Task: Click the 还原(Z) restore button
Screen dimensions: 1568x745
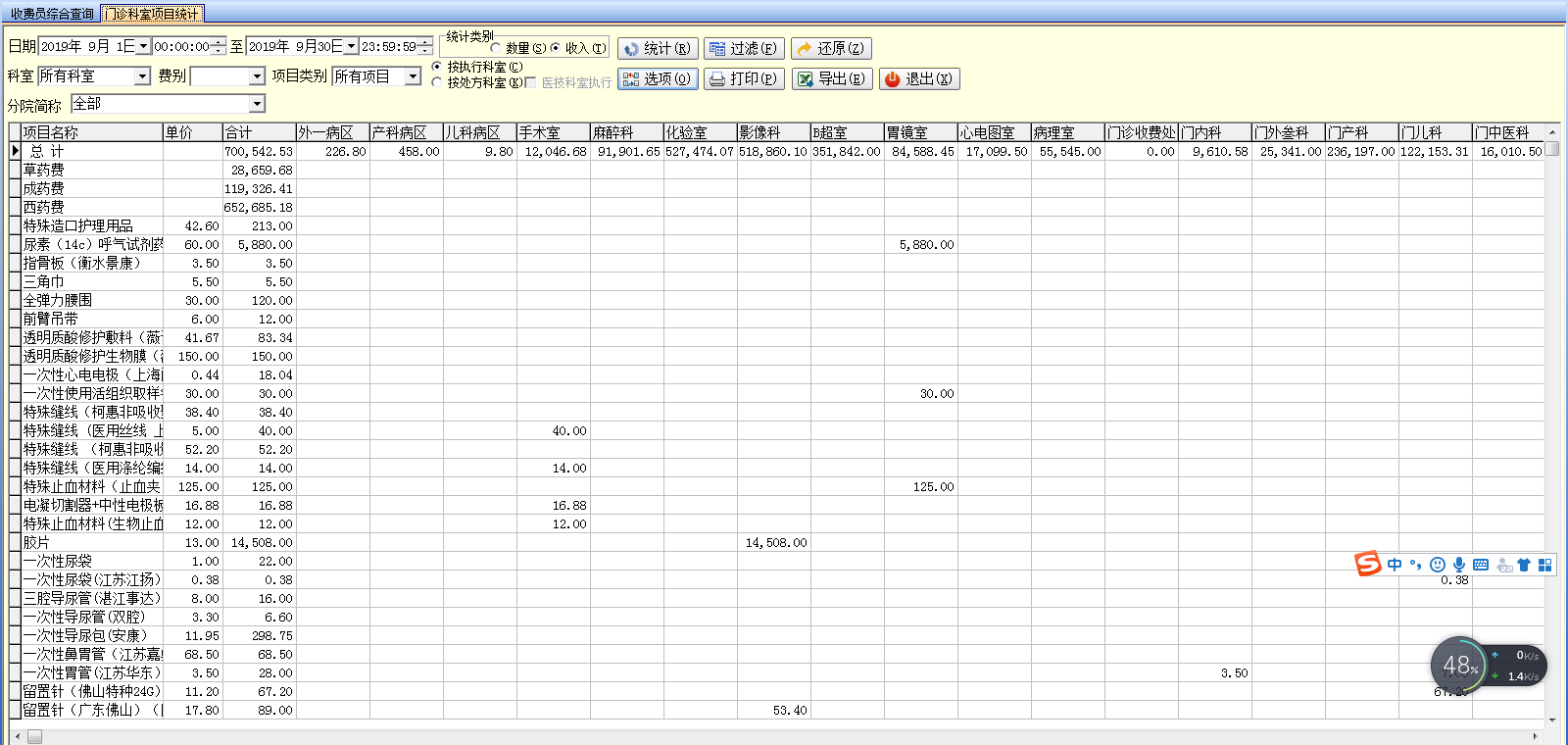Action: coord(831,48)
